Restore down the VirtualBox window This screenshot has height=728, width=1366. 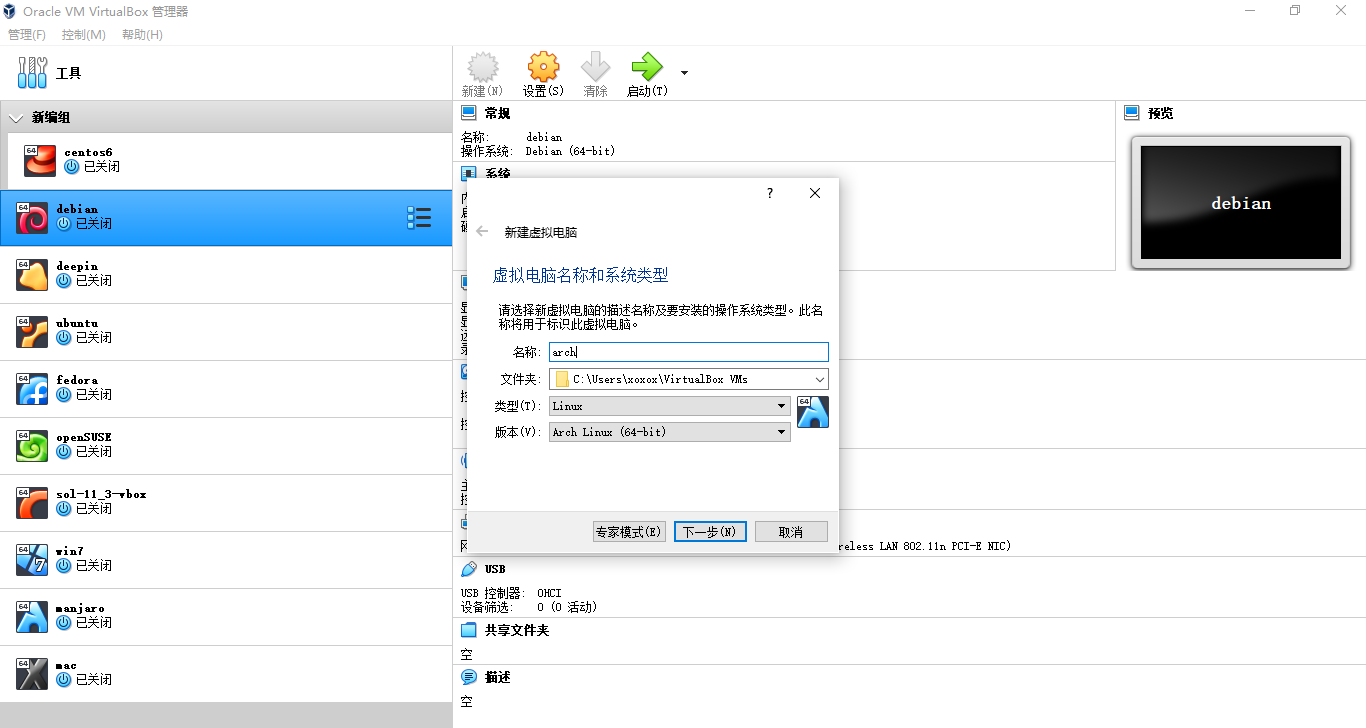tap(1295, 10)
